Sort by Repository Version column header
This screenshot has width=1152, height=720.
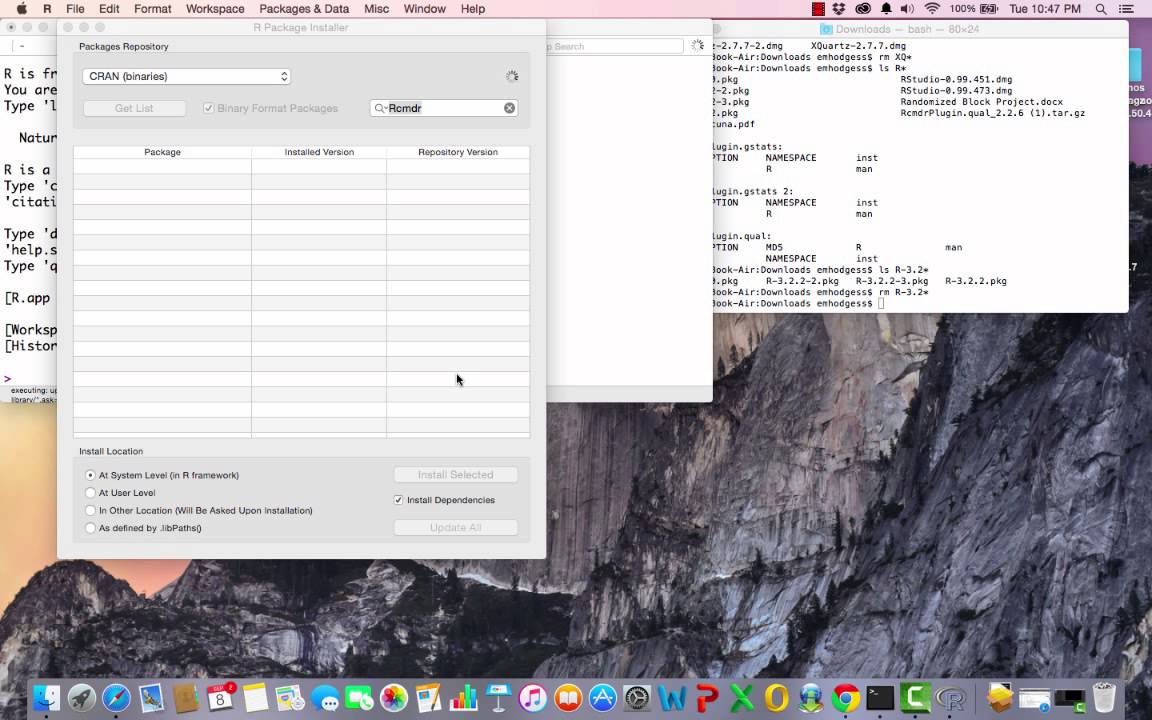[x=458, y=152]
